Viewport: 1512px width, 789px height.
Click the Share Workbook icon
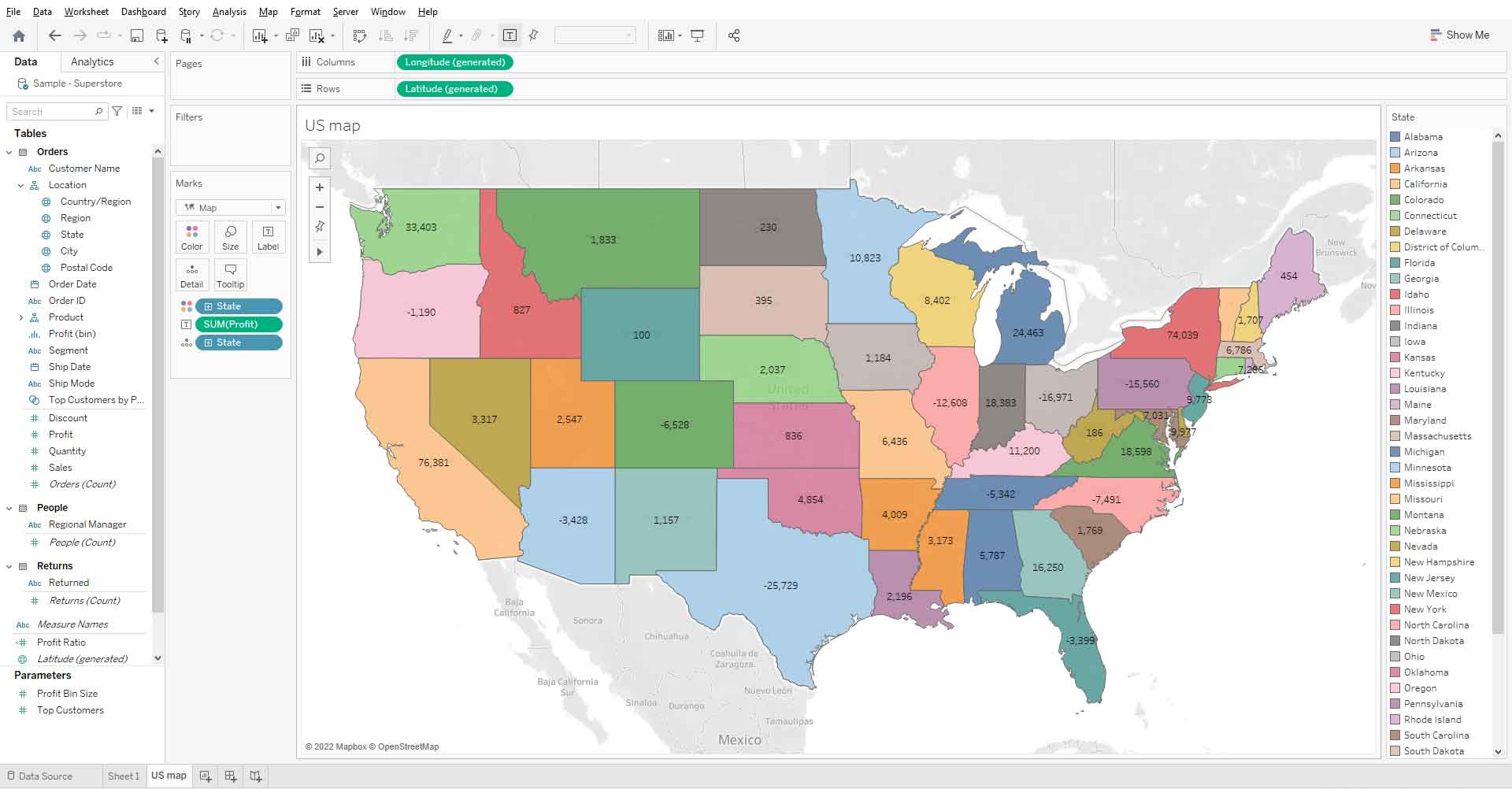(x=733, y=35)
